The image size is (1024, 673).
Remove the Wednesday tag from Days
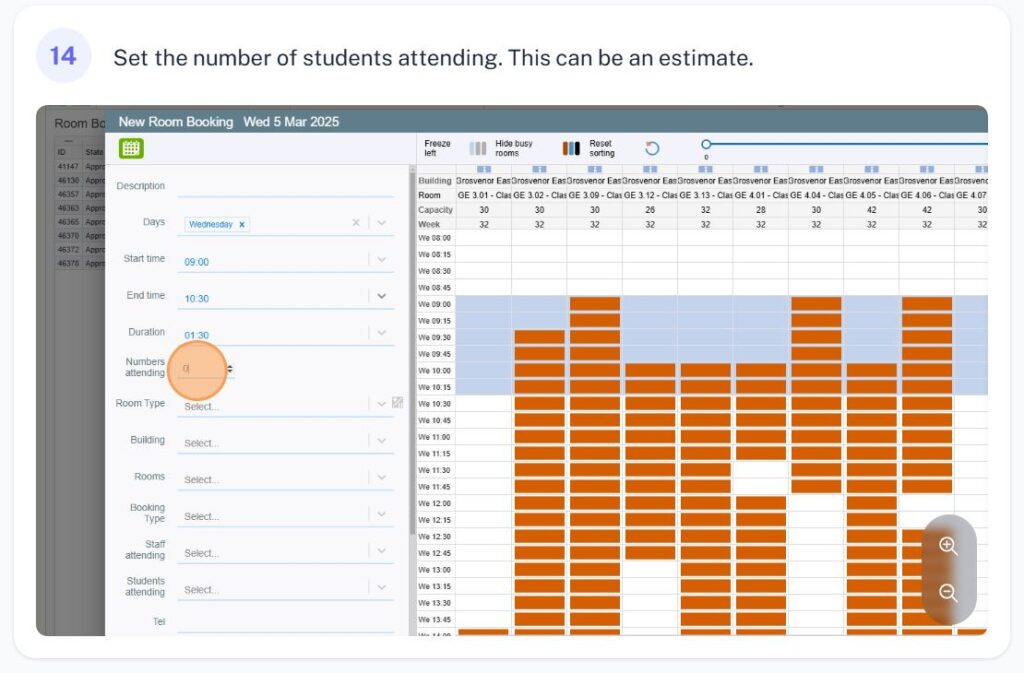[242, 225]
